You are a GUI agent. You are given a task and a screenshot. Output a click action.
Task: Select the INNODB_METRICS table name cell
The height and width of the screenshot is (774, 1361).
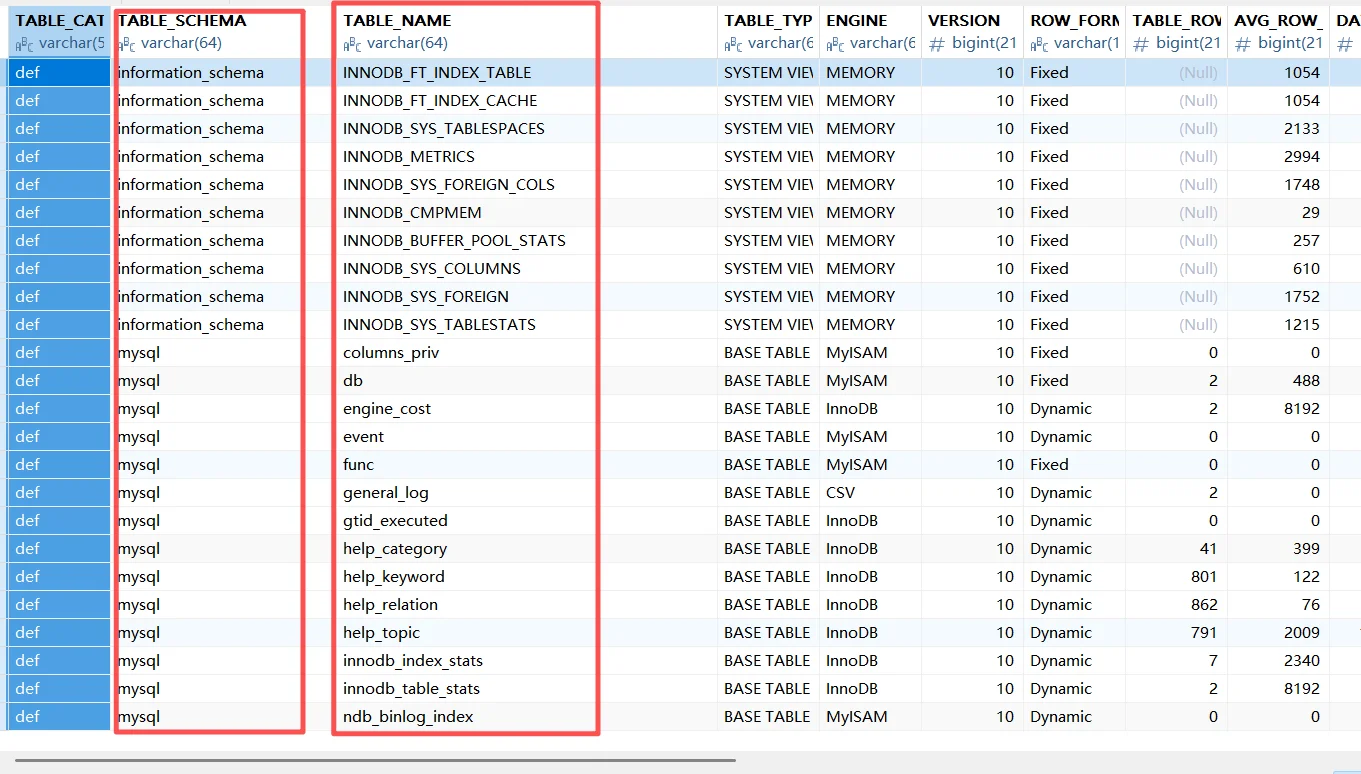click(409, 156)
